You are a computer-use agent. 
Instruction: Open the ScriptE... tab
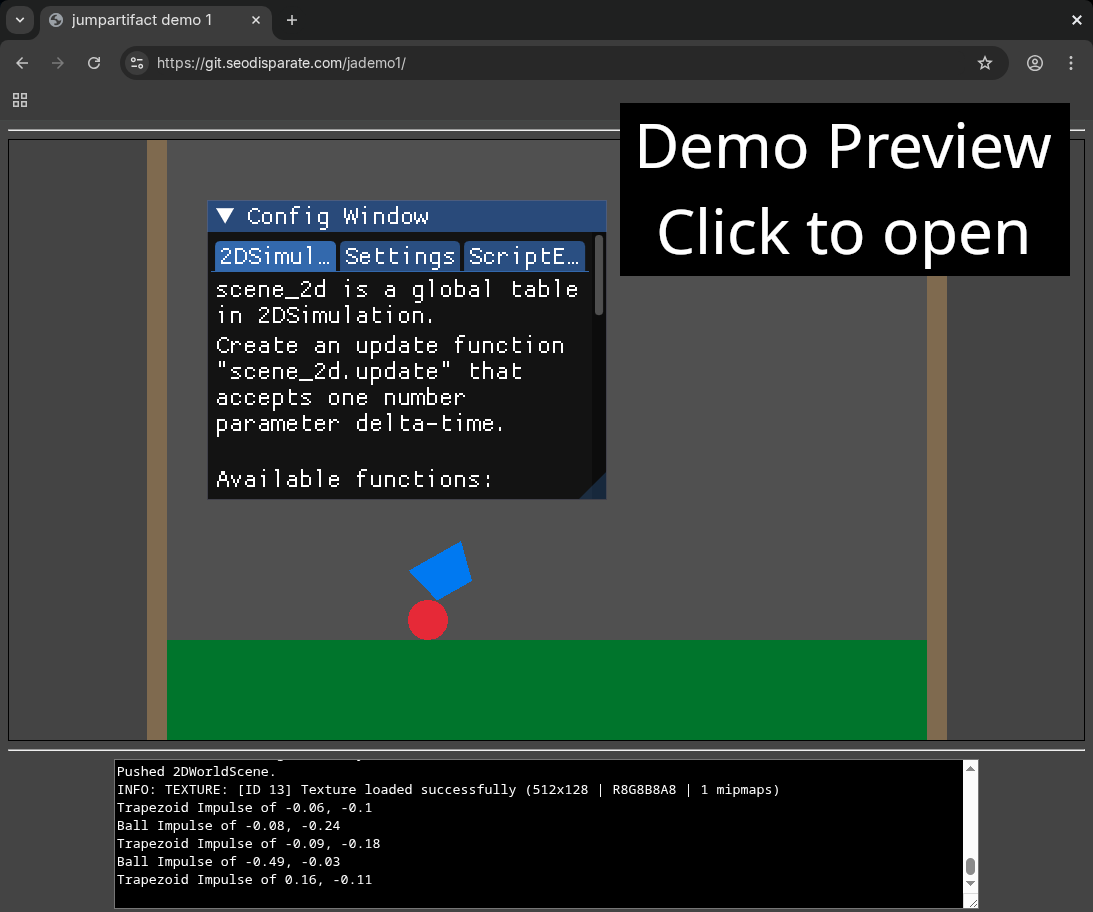[x=524, y=256]
